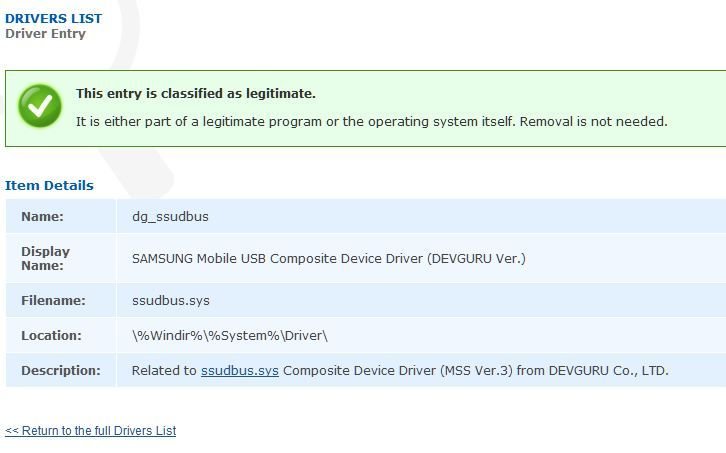Click the Display Name: row label
Screen dimensions: 726x453
(x=45, y=258)
